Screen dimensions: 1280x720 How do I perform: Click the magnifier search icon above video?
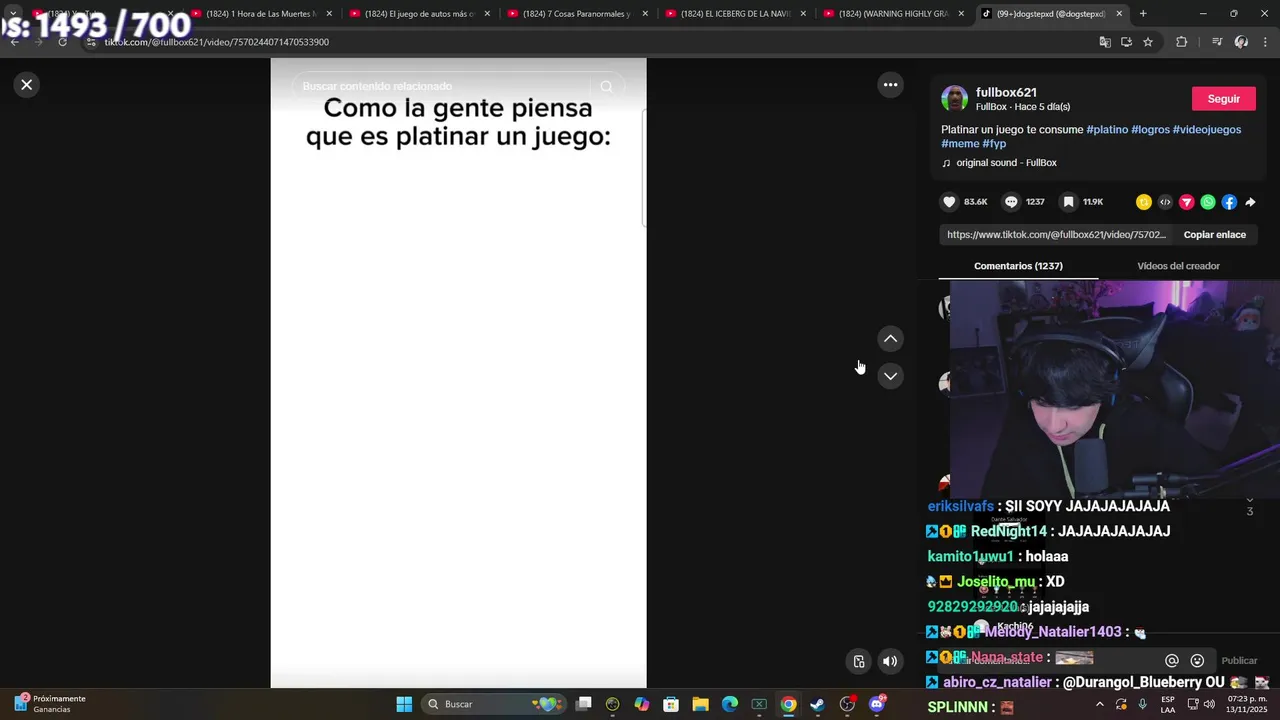(606, 87)
